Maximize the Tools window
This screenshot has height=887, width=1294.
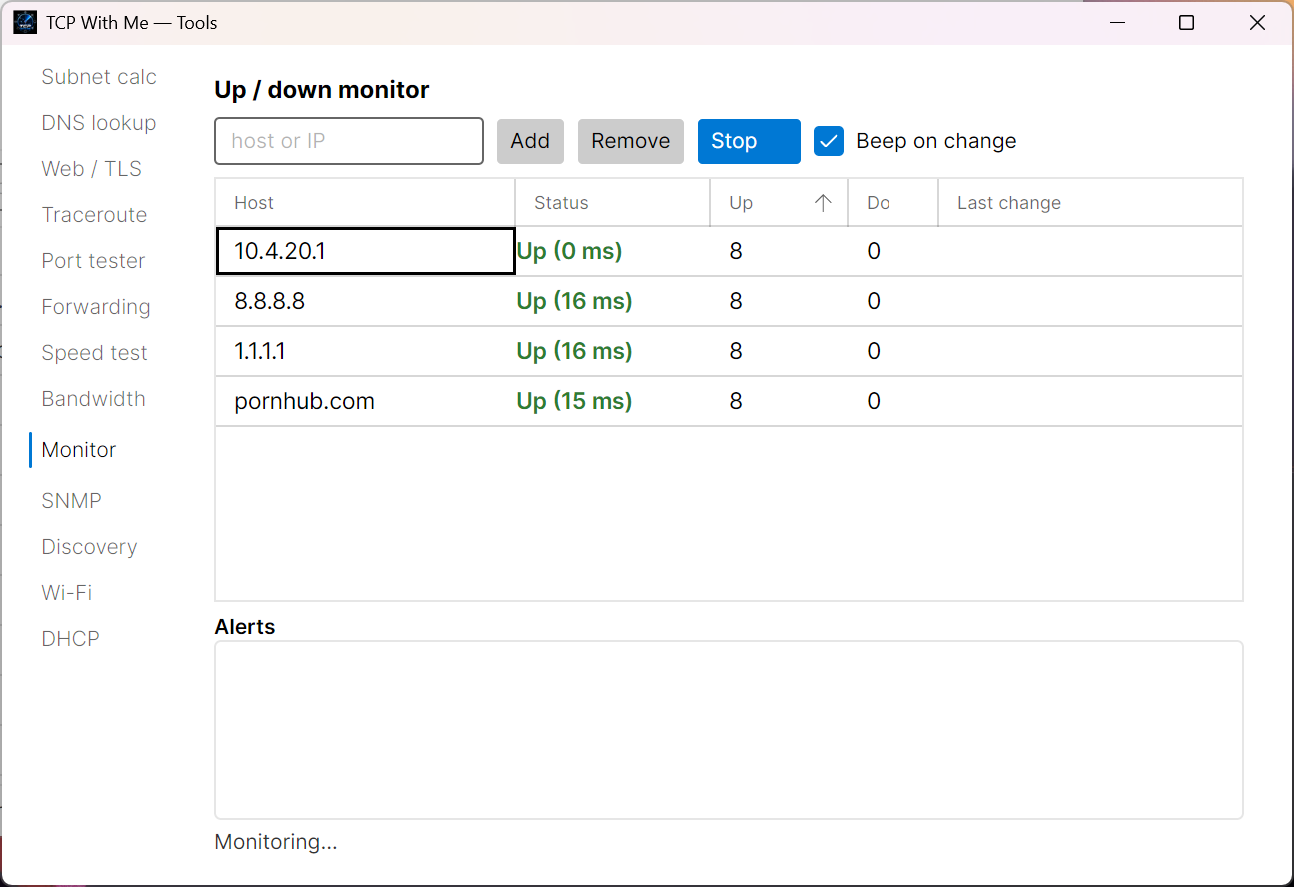tap(1186, 22)
